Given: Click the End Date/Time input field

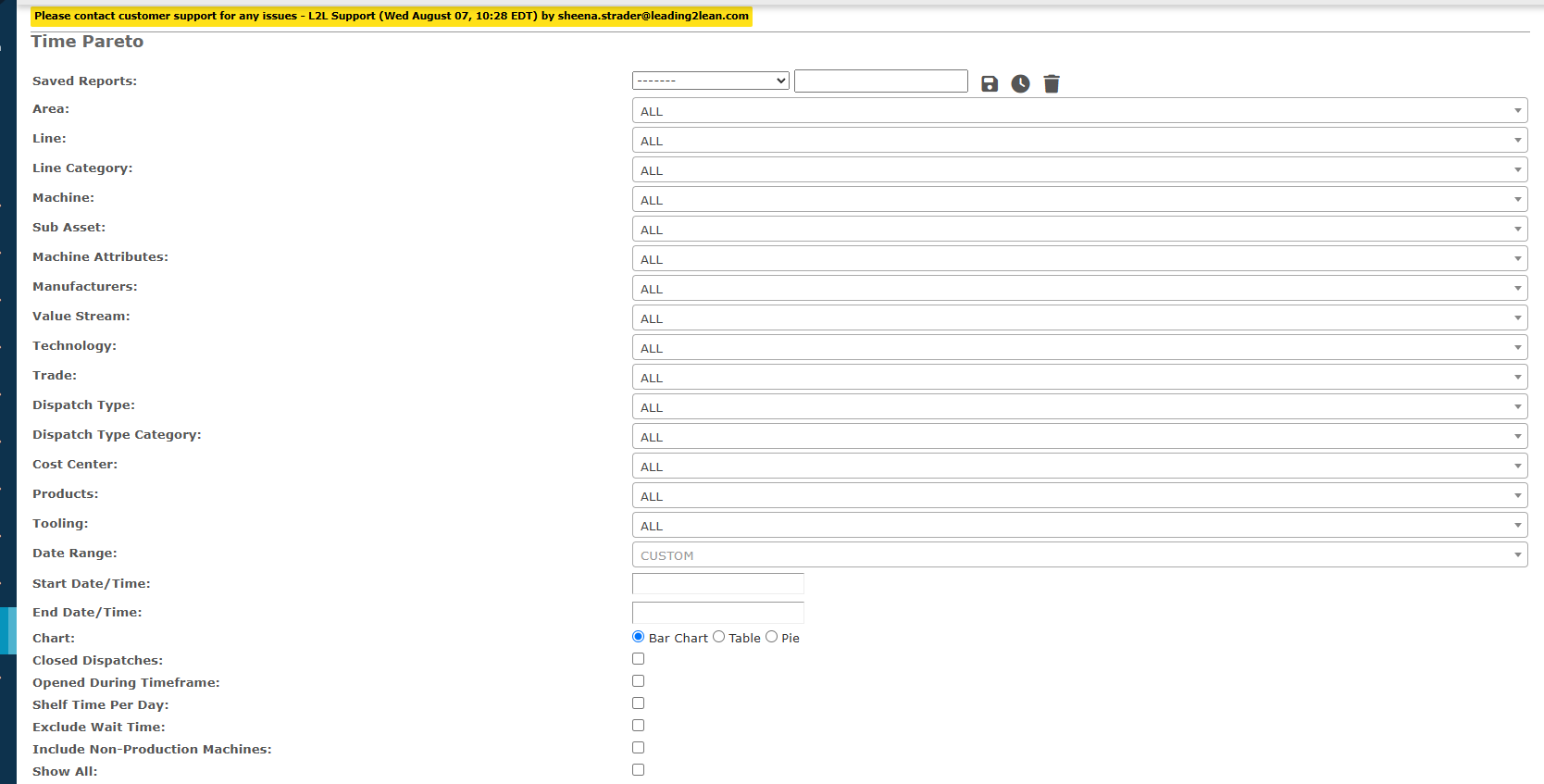Looking at the screenshot, I should pyautogui.click(x=718, y=613).
